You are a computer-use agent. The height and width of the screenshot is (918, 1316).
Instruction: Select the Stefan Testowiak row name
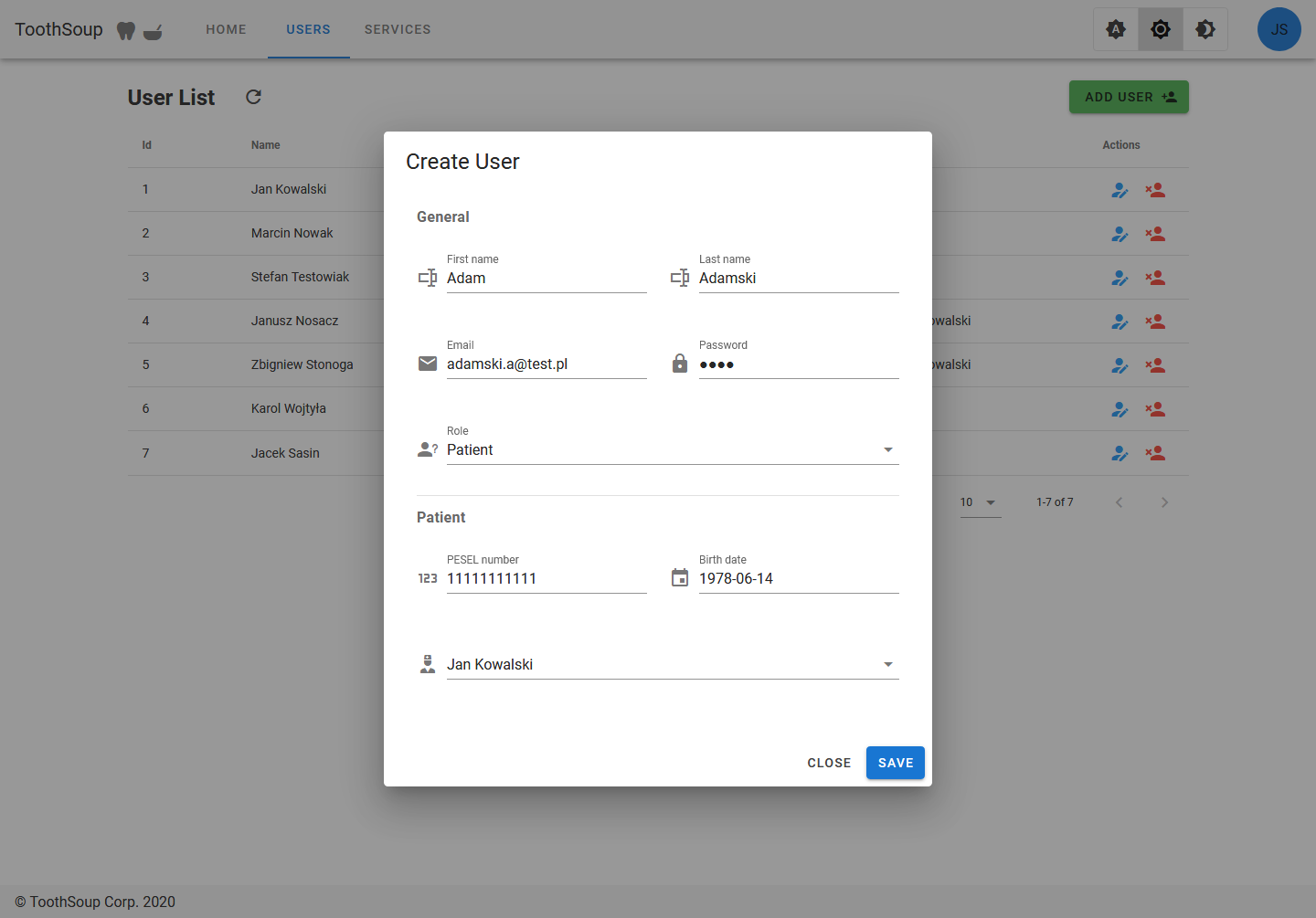point(300,277)
